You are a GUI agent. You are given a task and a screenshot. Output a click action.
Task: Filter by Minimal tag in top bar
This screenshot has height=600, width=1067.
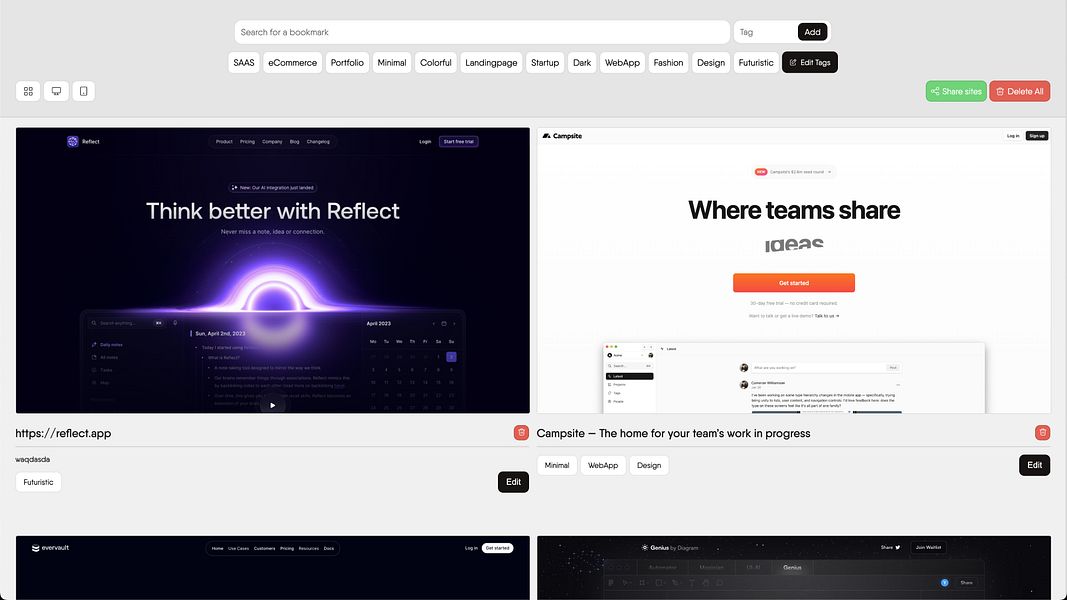click(392, 63)
